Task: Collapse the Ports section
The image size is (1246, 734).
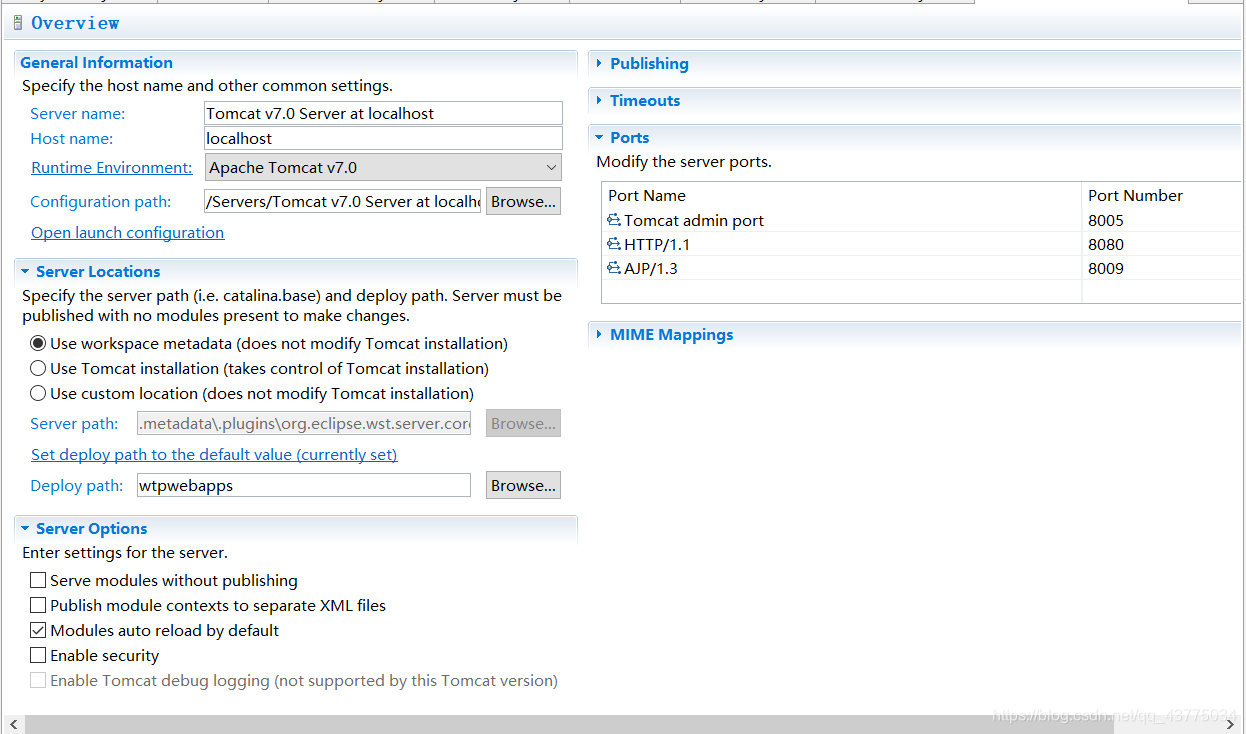Action: [599, 137]
